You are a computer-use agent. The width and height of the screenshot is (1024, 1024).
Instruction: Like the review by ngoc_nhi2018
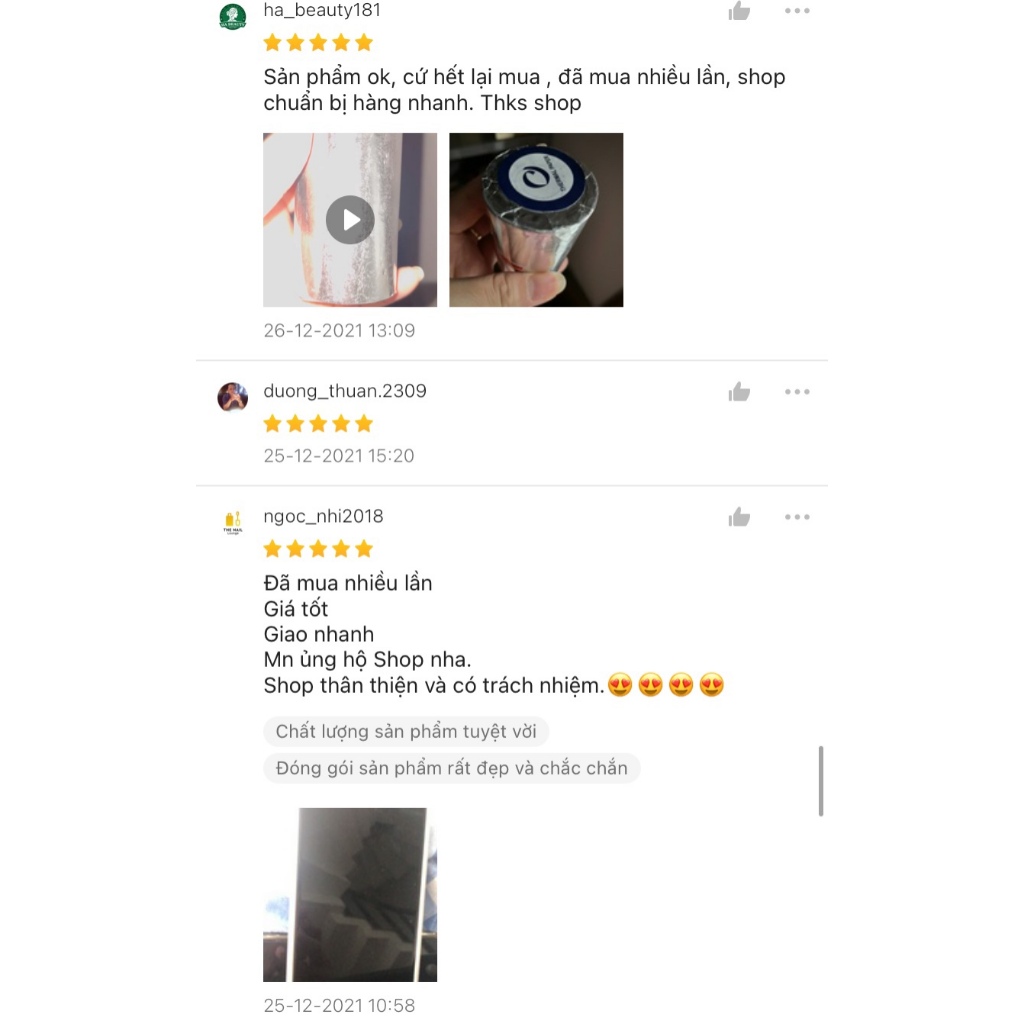[x=739, y=517]
